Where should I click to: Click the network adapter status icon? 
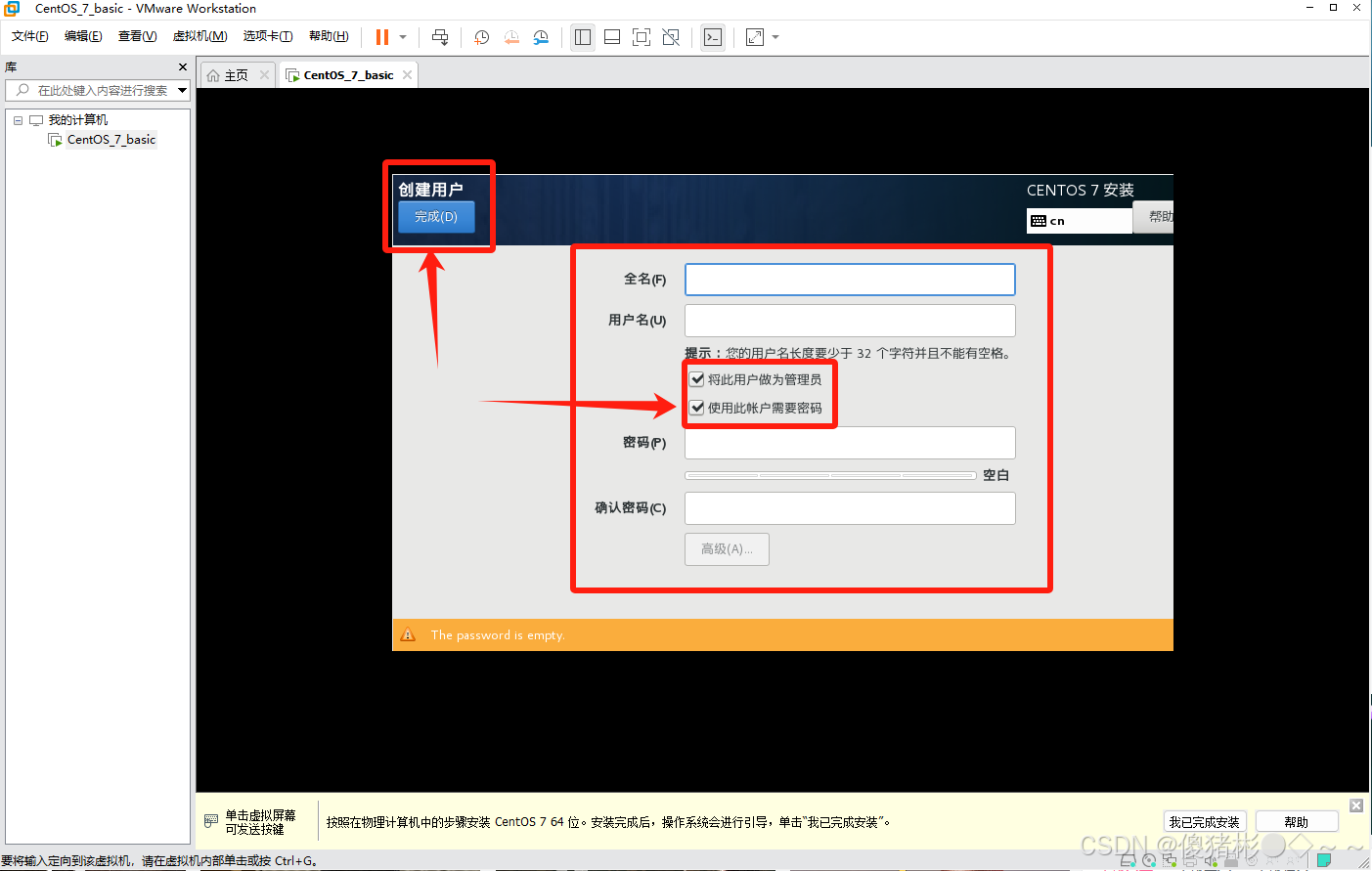1170,860
